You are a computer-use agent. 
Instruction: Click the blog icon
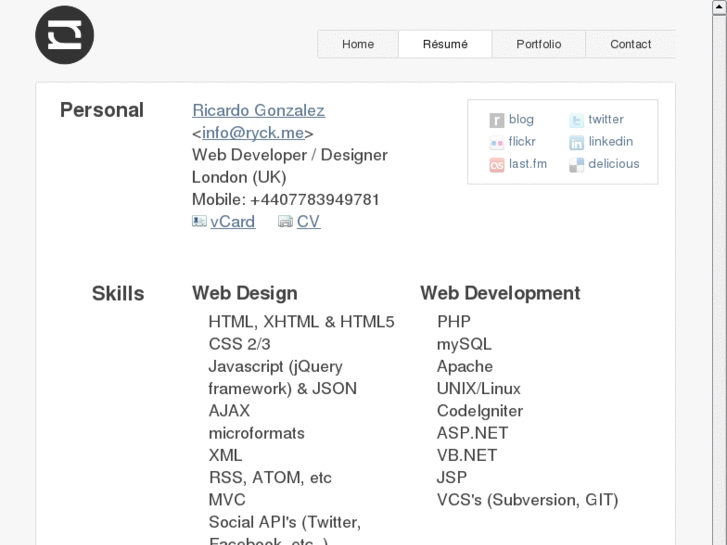[x=496, y=121]
